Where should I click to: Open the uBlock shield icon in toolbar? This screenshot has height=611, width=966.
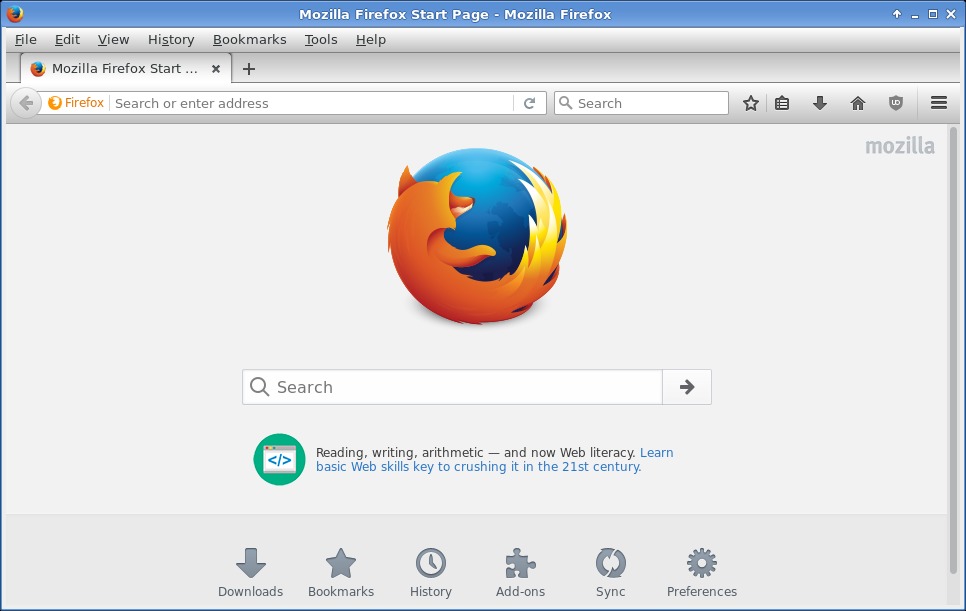pyautogui.click(x=896, y=103)
